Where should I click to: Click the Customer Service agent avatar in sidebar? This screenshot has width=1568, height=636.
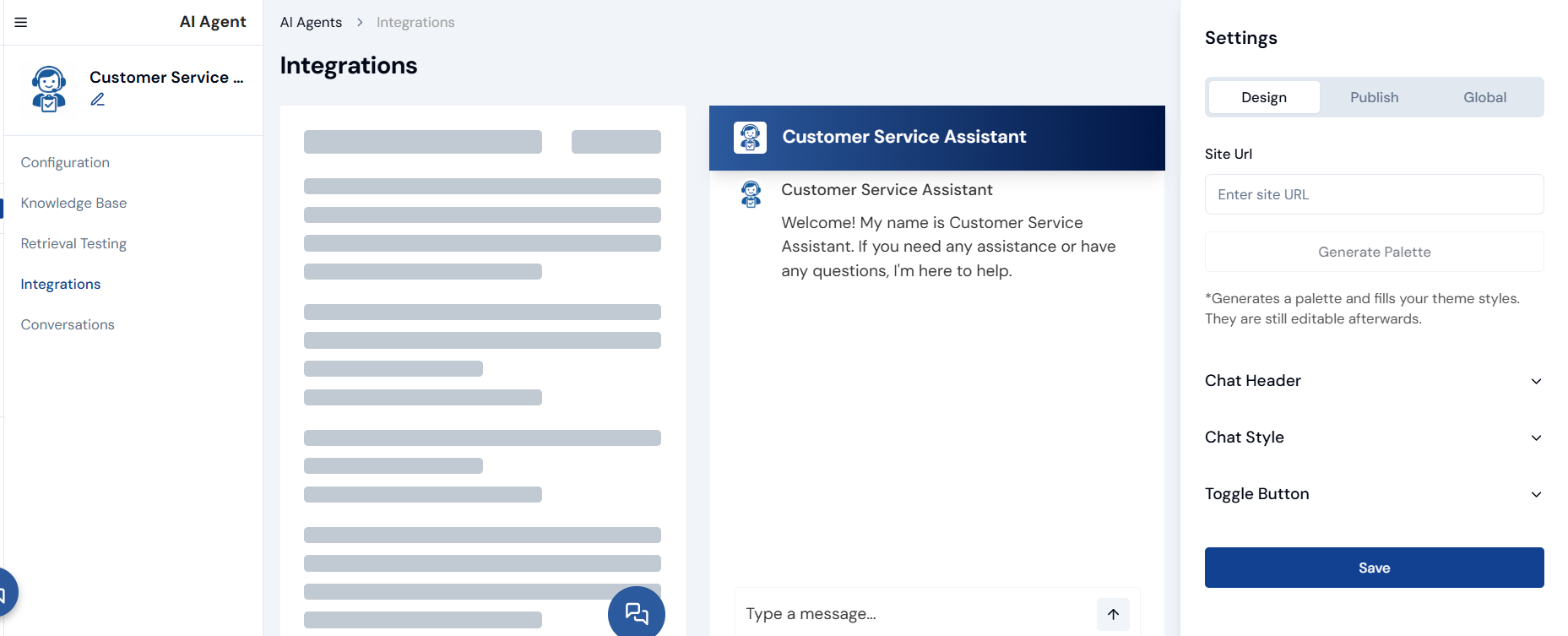[x=49, y=89]
